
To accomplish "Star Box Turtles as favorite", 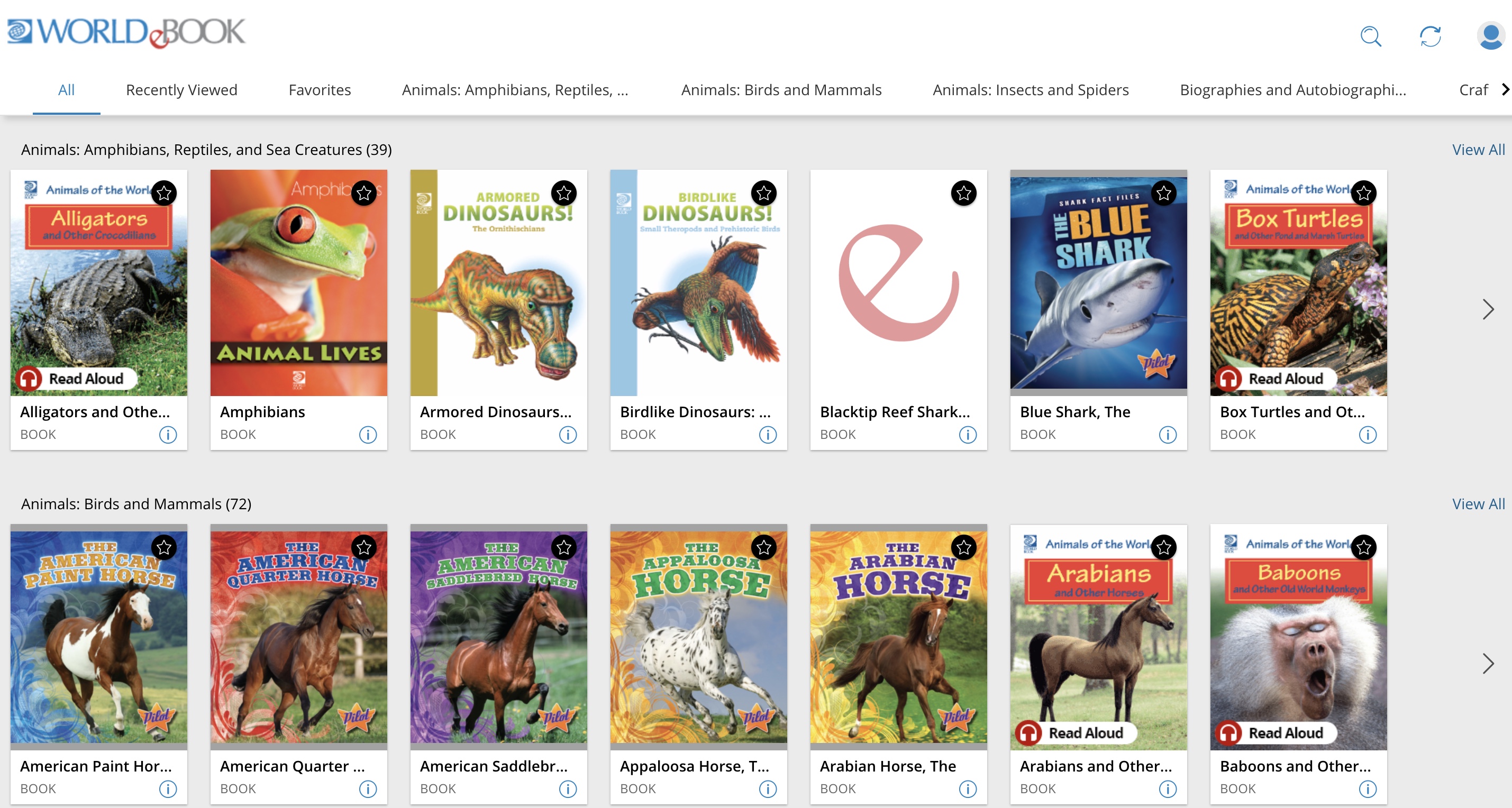I will coord(1363,192).
